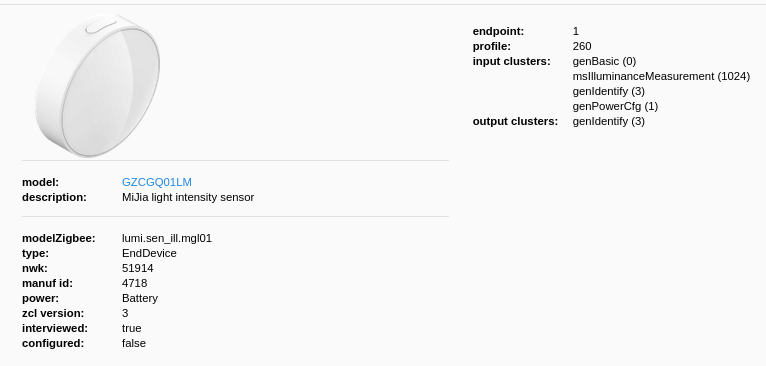The image size is (766, 366).
Task: Click genIdentify (3) under output clusters
Action: [x=609, y=122]
